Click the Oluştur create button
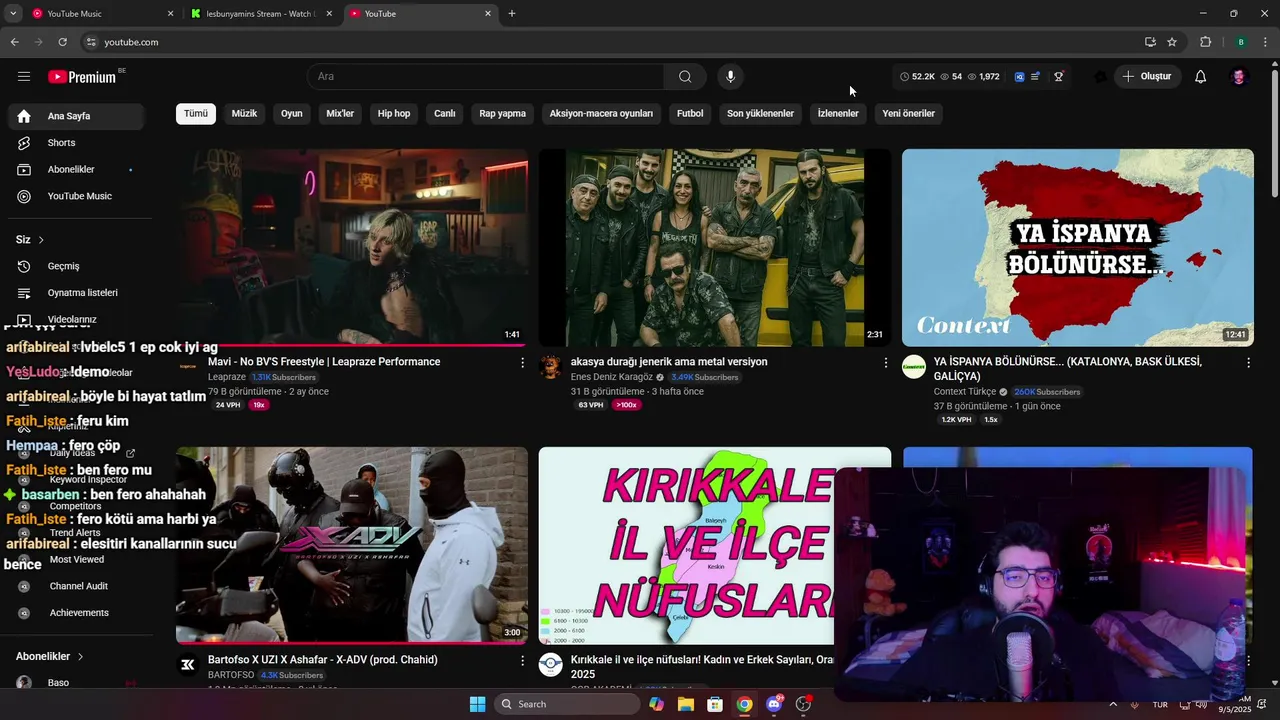 [1148, 76]
